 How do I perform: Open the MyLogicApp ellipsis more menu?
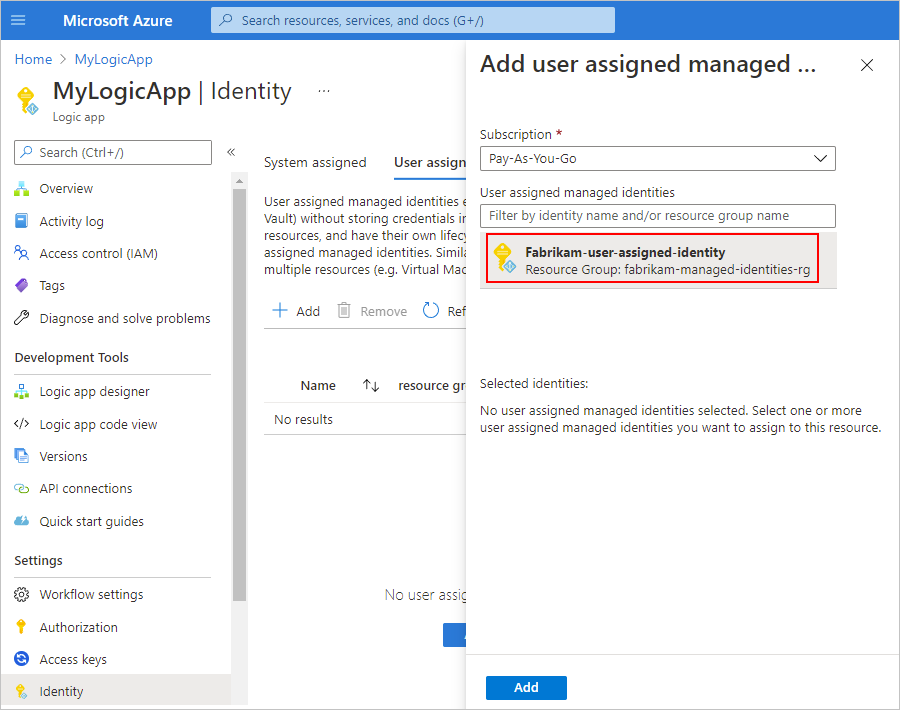pos(323,91)
